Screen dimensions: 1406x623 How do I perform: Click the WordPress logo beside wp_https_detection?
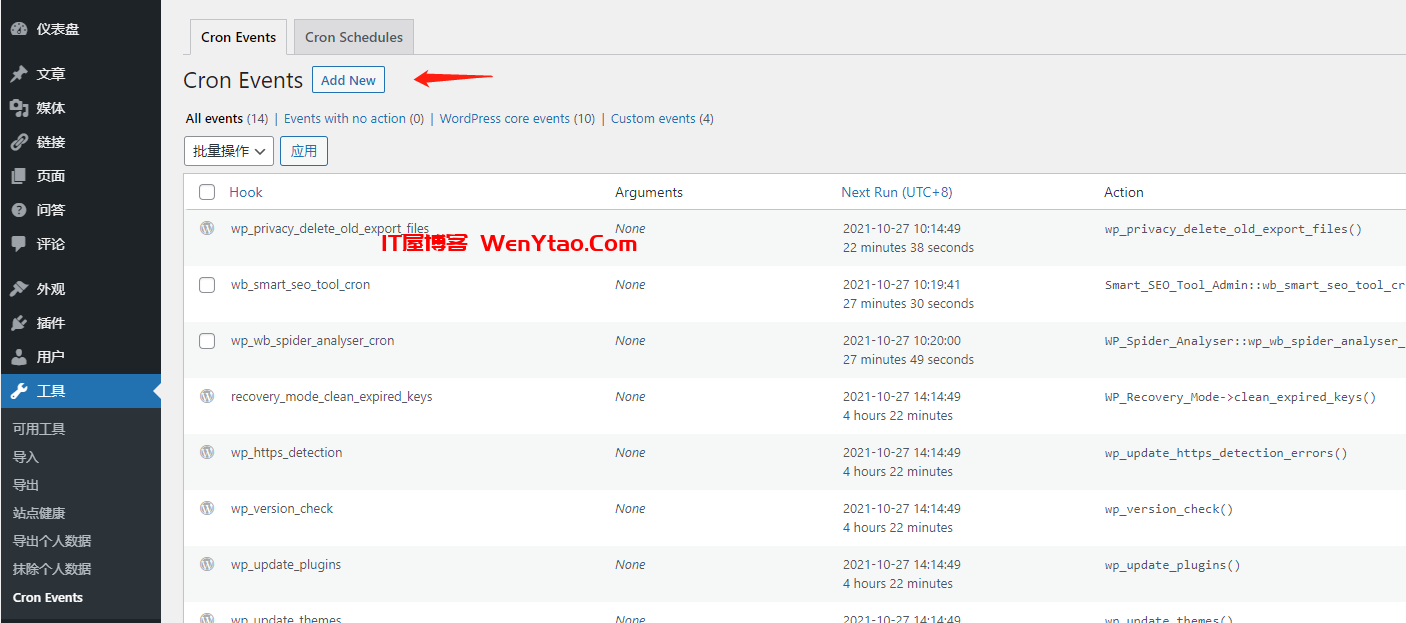[x=207, y=452]
